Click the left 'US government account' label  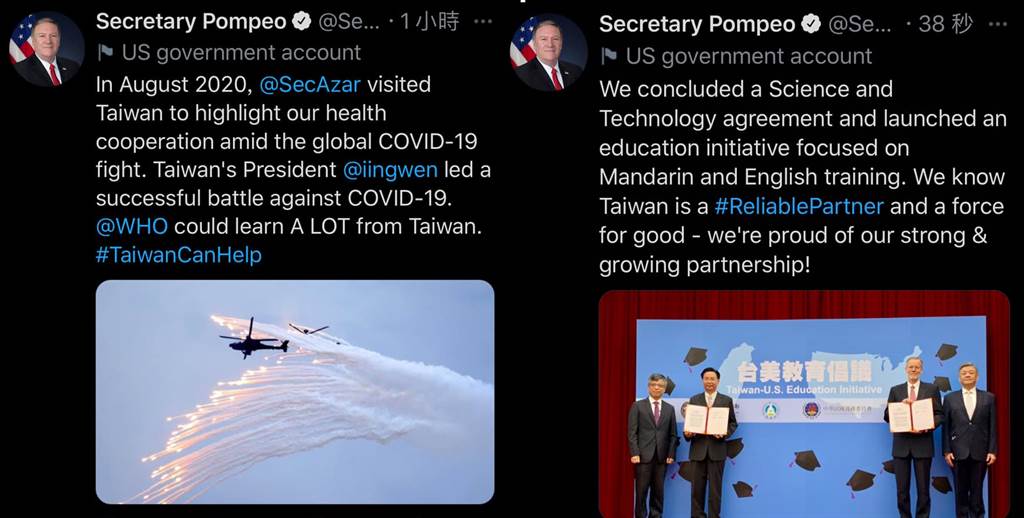click(241, 52)
